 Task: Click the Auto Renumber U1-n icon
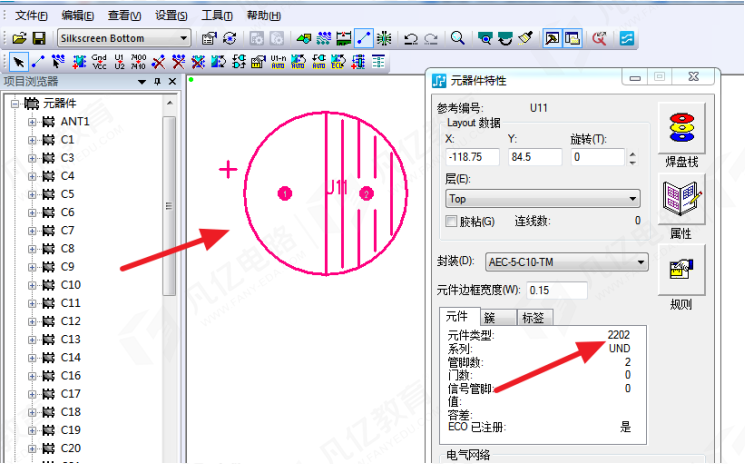coord(278,62)
